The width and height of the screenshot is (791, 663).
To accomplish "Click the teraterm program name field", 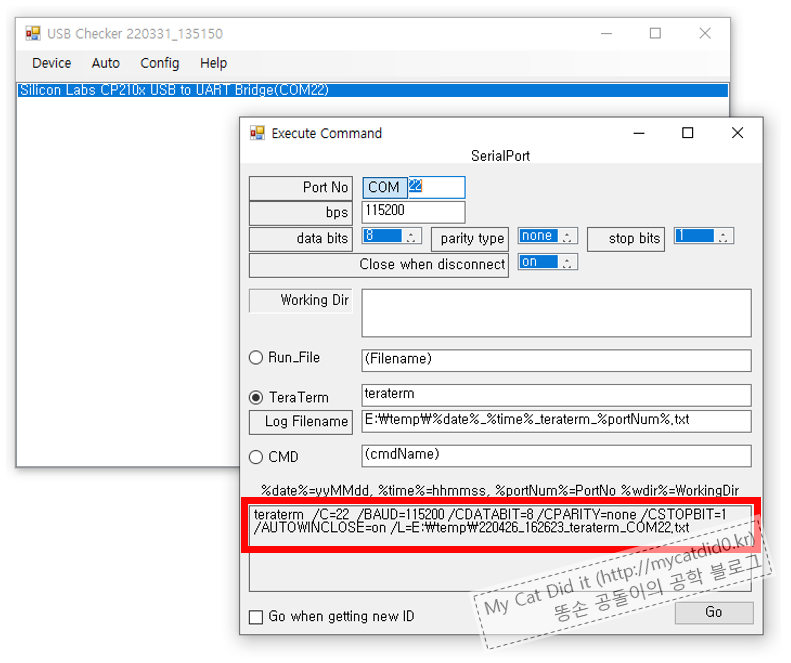I will (556, 395).
